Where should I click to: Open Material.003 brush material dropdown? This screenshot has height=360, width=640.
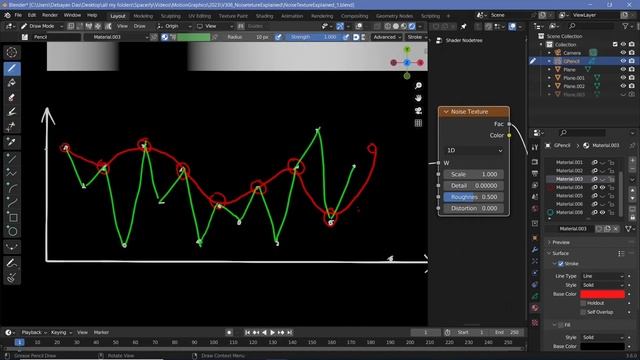click(x=116, y=37)
